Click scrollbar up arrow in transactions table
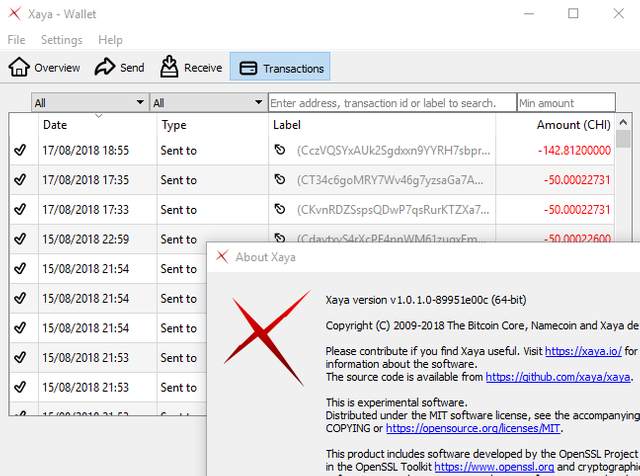 click(623, 122)
